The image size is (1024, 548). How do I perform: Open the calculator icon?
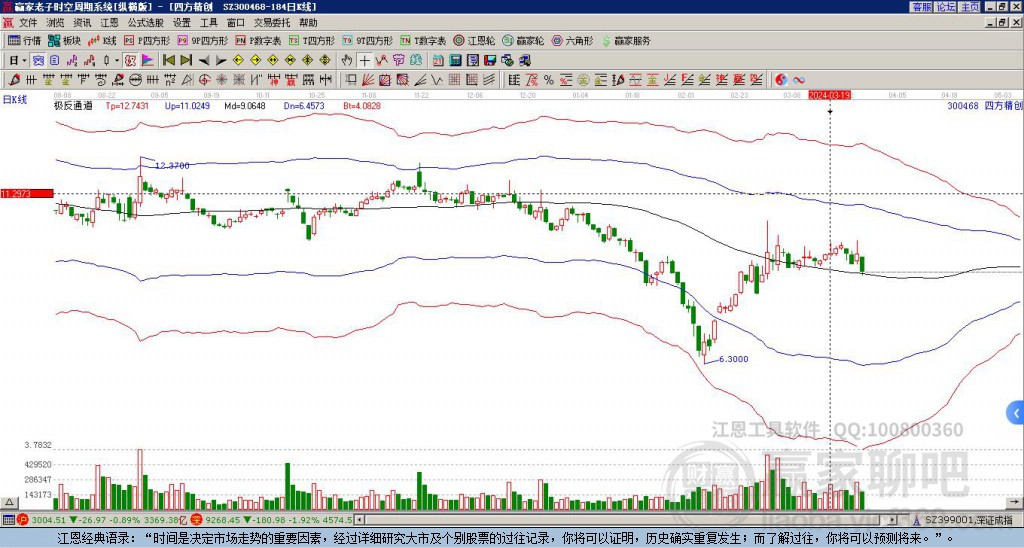click(x=456, y=61)
